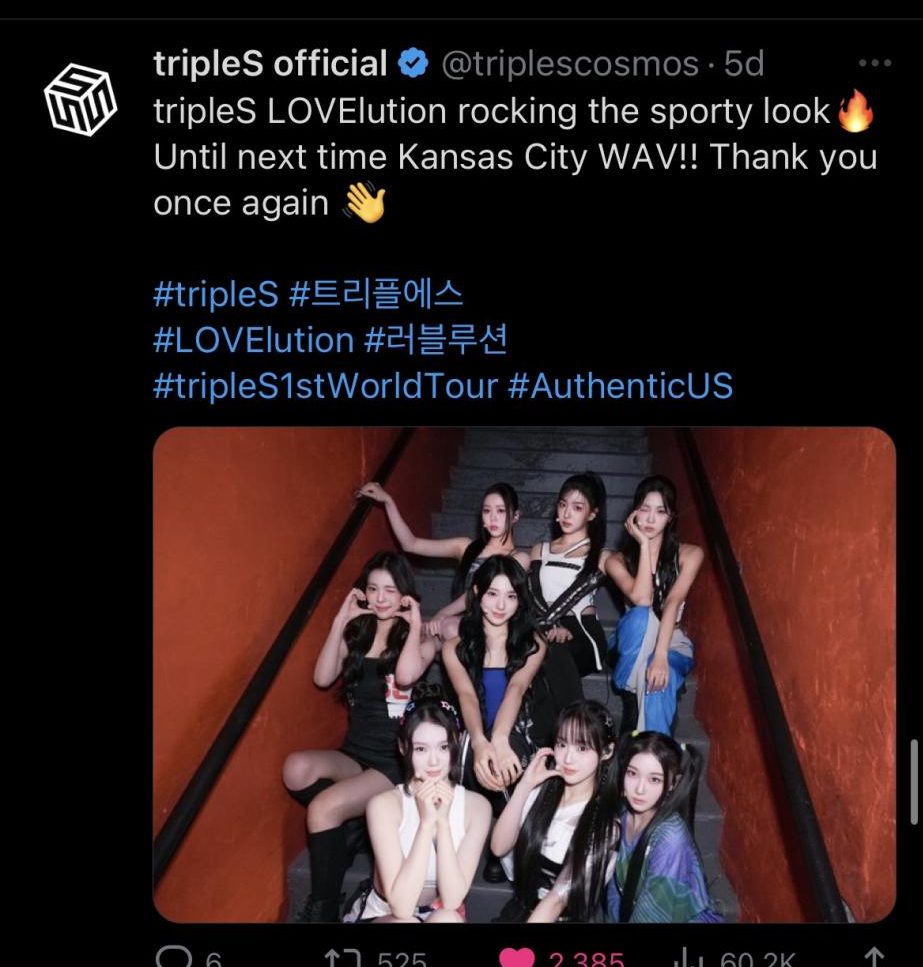The height and width of the screenshot is (967, 923).
Task: Click the tripleS official display name
Action: [x=270, y=64]
